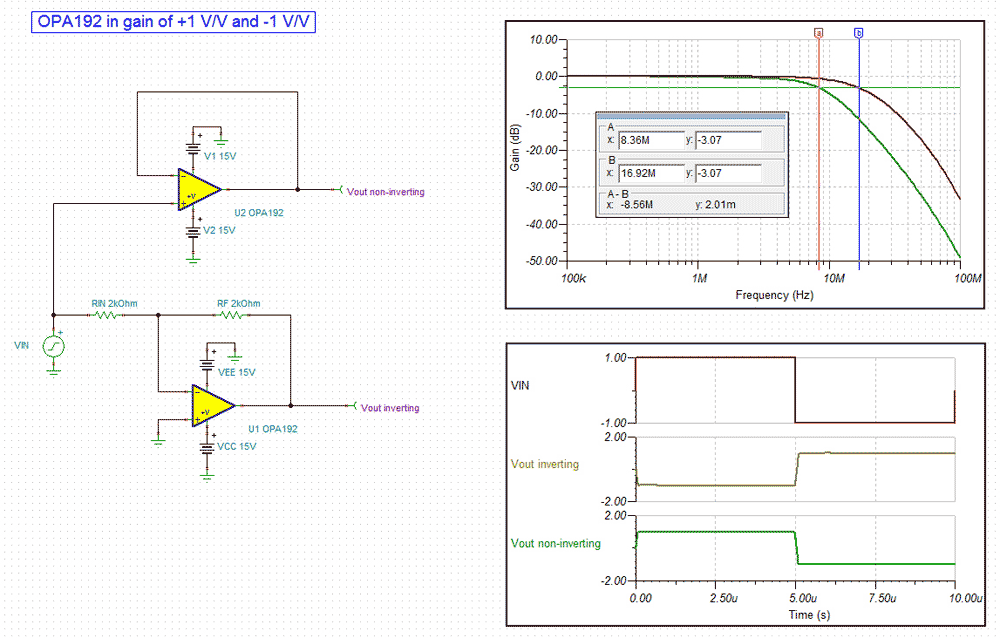The image size is (1000, 638).
Task: Click the V1 15V label text
Action: (x=219, y=156)
